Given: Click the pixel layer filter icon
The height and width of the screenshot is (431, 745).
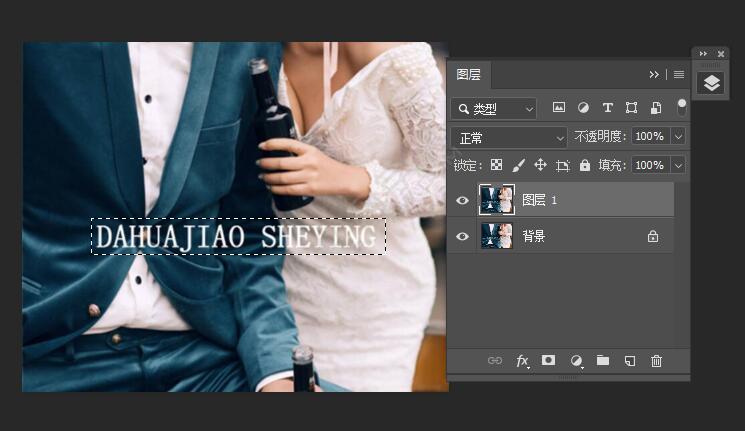Looking at the screenshot, I should (x=559, y=108).
